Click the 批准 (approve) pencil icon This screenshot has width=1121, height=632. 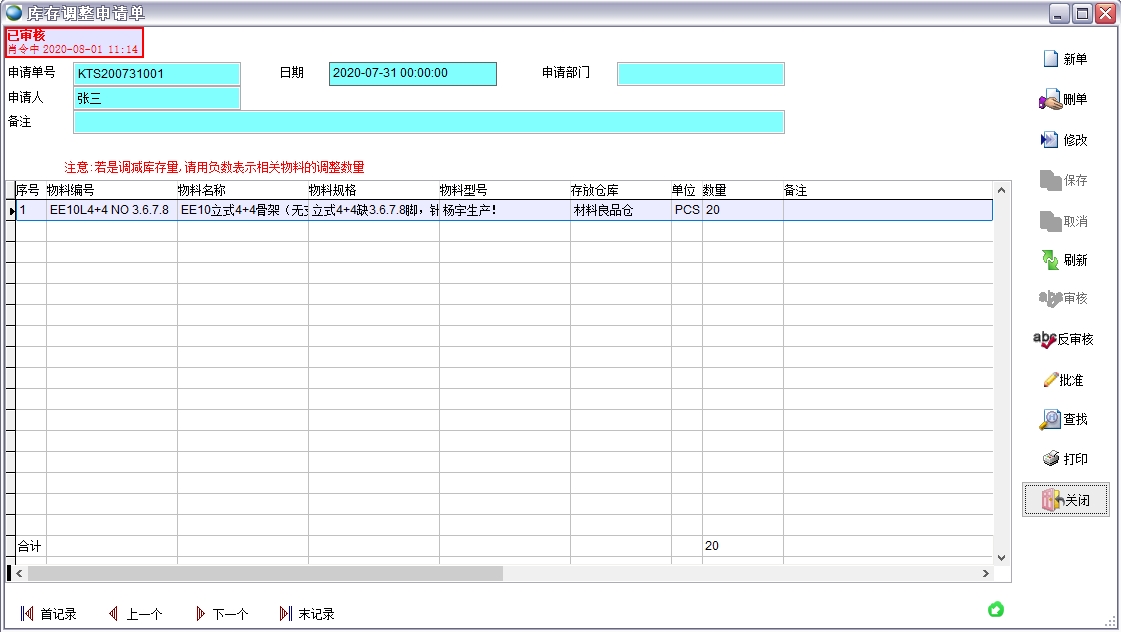point(1050,380)
